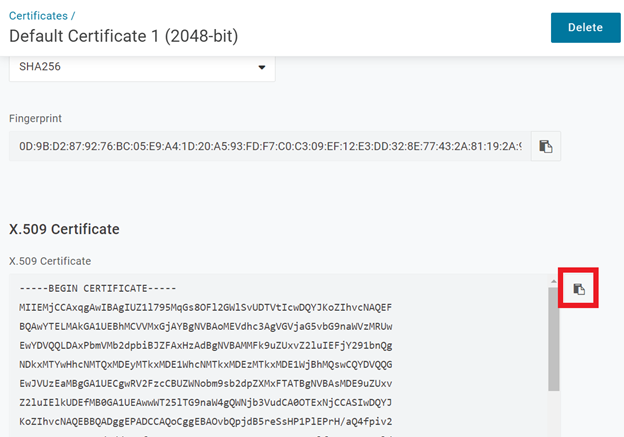
Task: Click the bold X.509 Certificate heading
Action: [x=64, y=229]
